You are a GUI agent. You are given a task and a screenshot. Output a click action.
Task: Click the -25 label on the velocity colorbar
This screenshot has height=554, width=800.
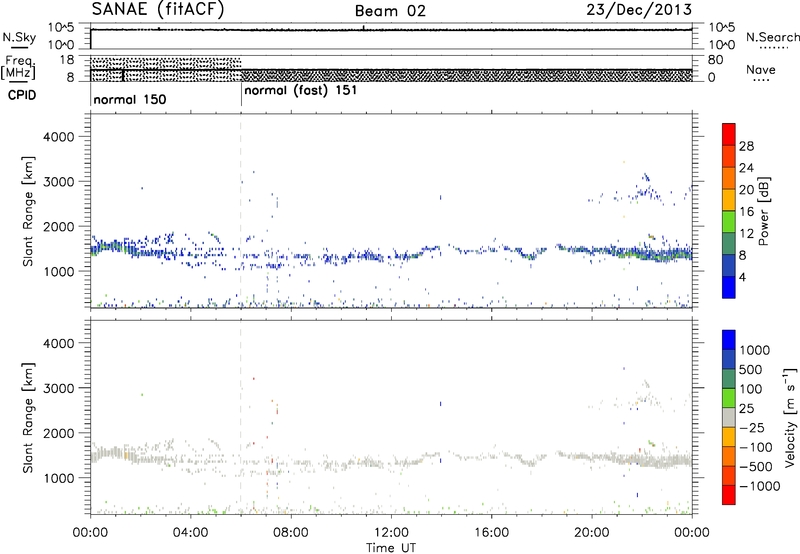751,428
